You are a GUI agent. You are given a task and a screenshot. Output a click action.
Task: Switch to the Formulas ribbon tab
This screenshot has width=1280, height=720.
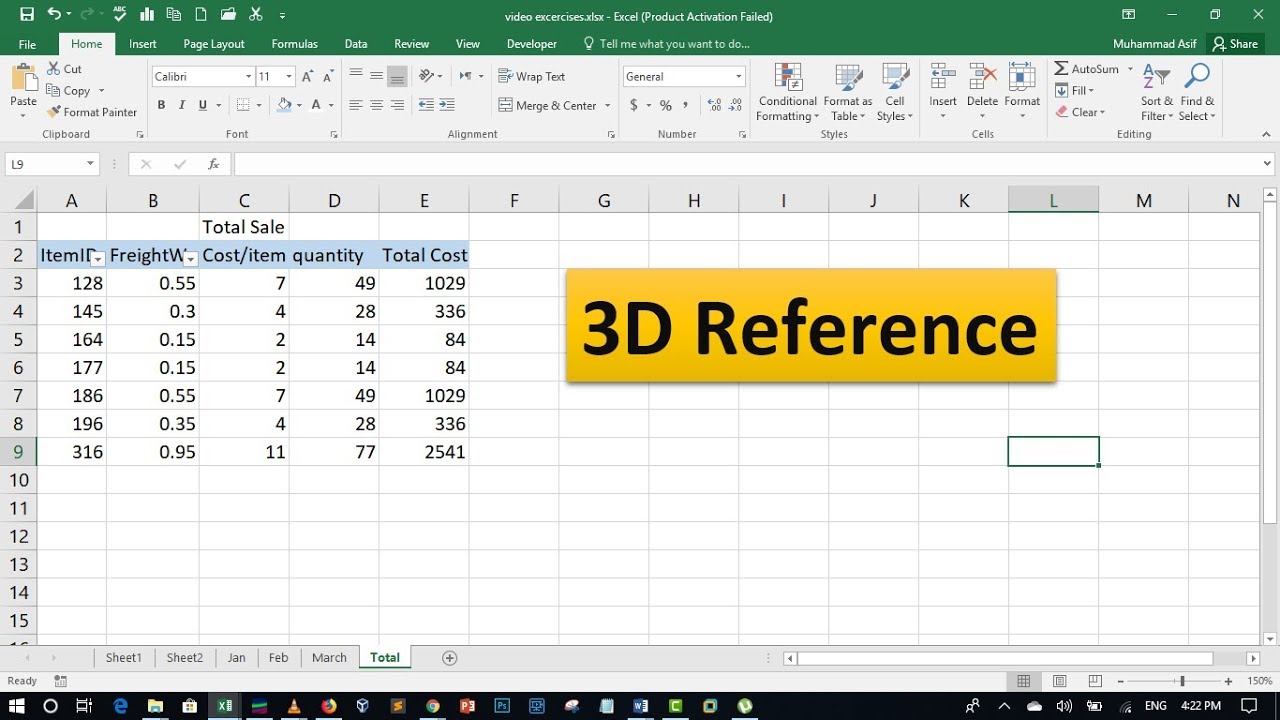pos(294,44)
